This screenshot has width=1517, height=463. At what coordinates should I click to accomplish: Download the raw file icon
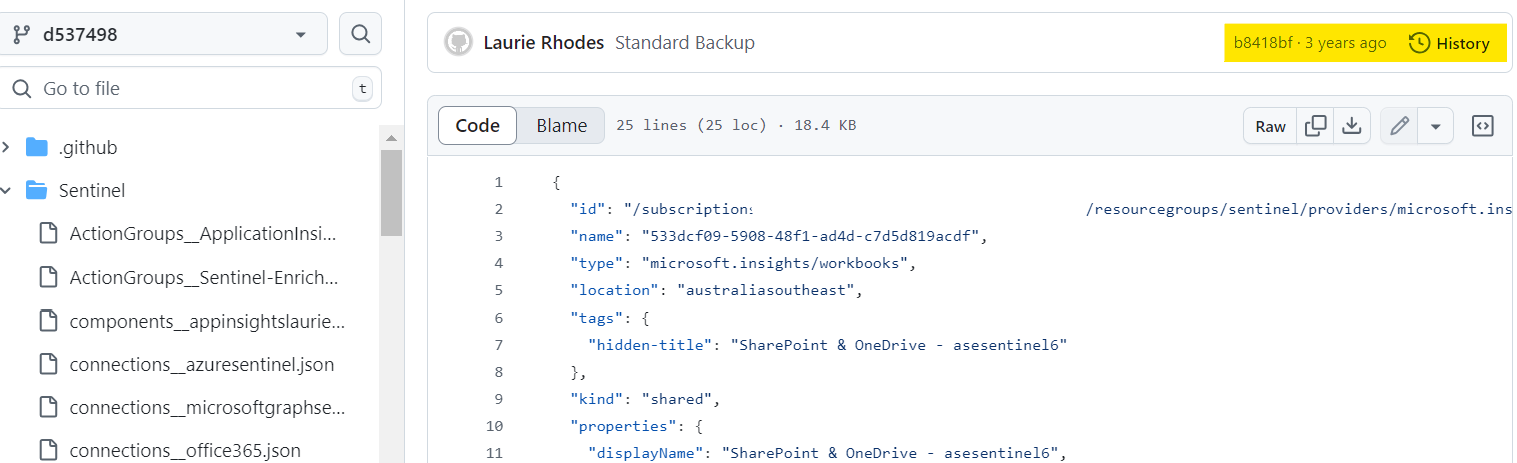pyautogui.click(x=1352, y=126)
